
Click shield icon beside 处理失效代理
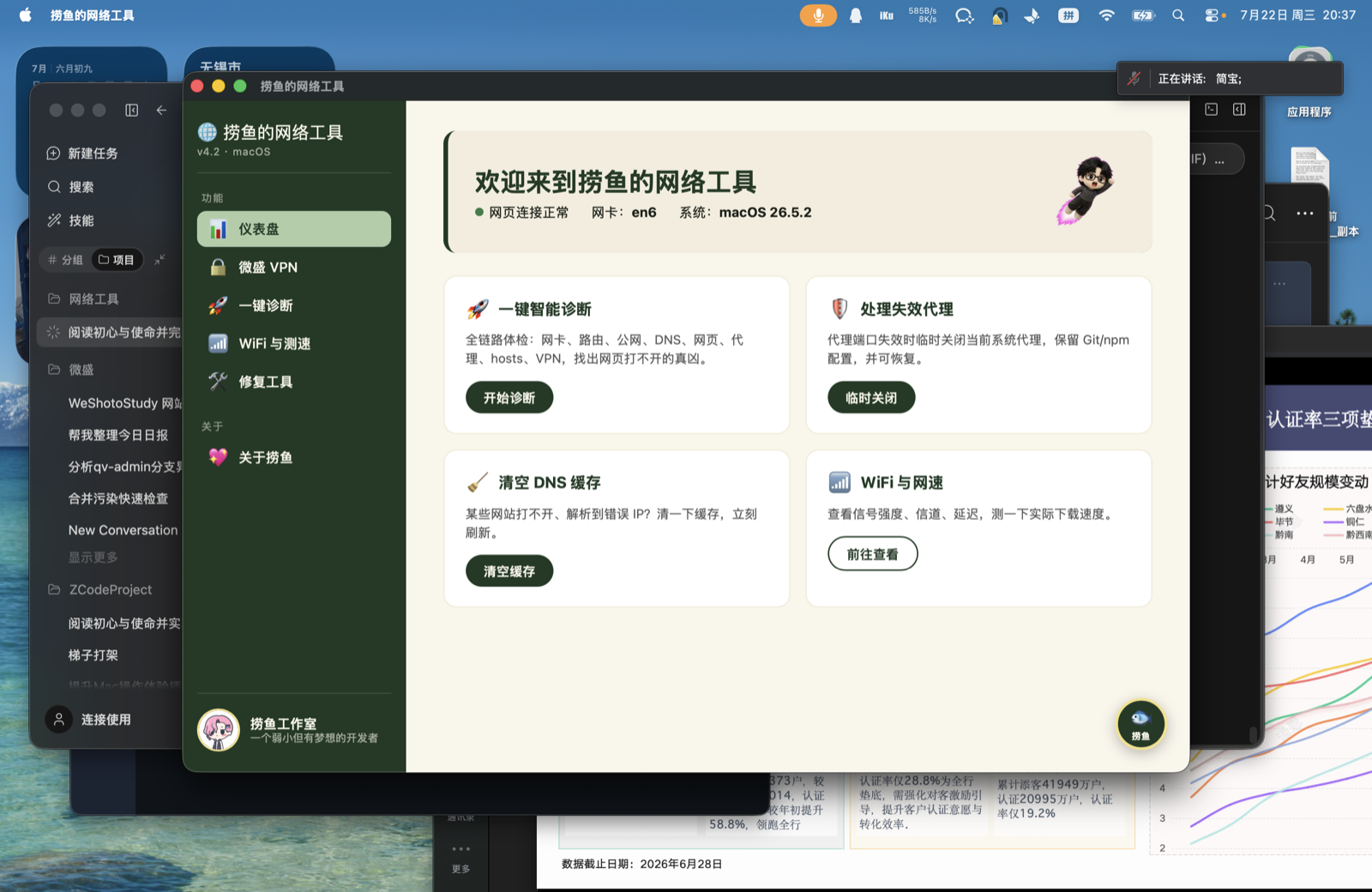click(839, 309)
